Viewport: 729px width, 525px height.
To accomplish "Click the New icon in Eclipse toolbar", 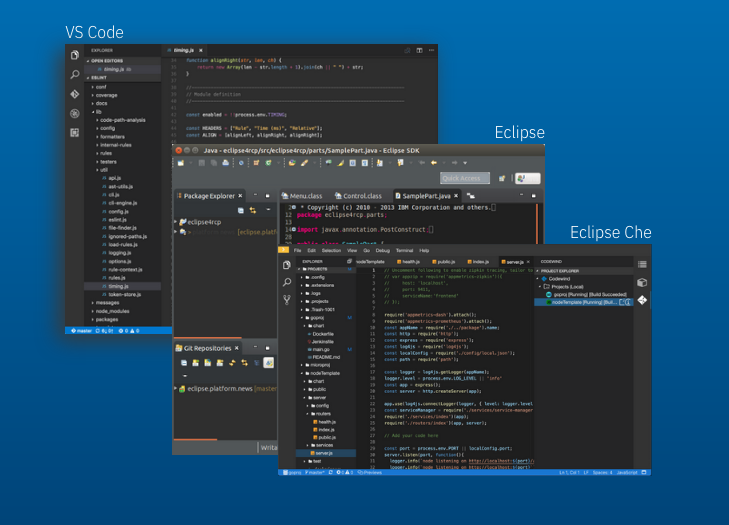I will tap(180, 163).
